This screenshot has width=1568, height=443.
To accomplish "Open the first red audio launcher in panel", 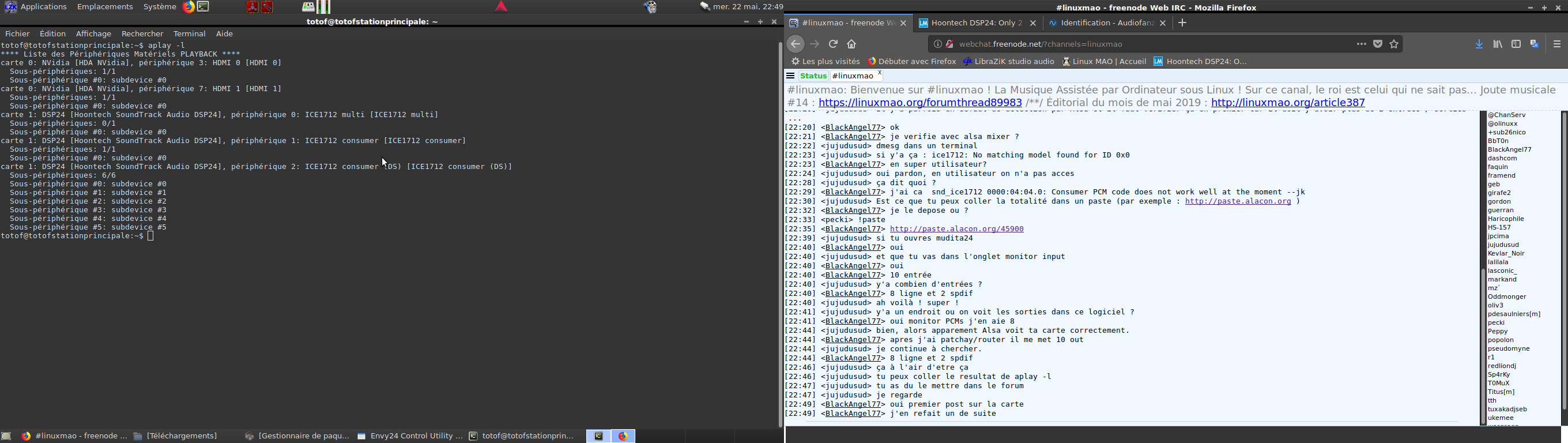I will [252, 7].
